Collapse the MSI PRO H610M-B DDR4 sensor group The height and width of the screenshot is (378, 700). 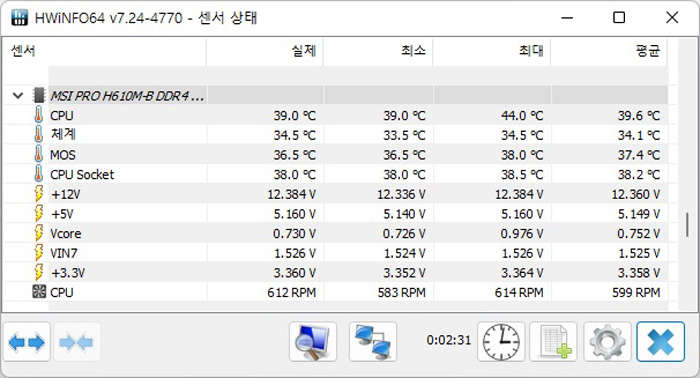tap(18, 96)
